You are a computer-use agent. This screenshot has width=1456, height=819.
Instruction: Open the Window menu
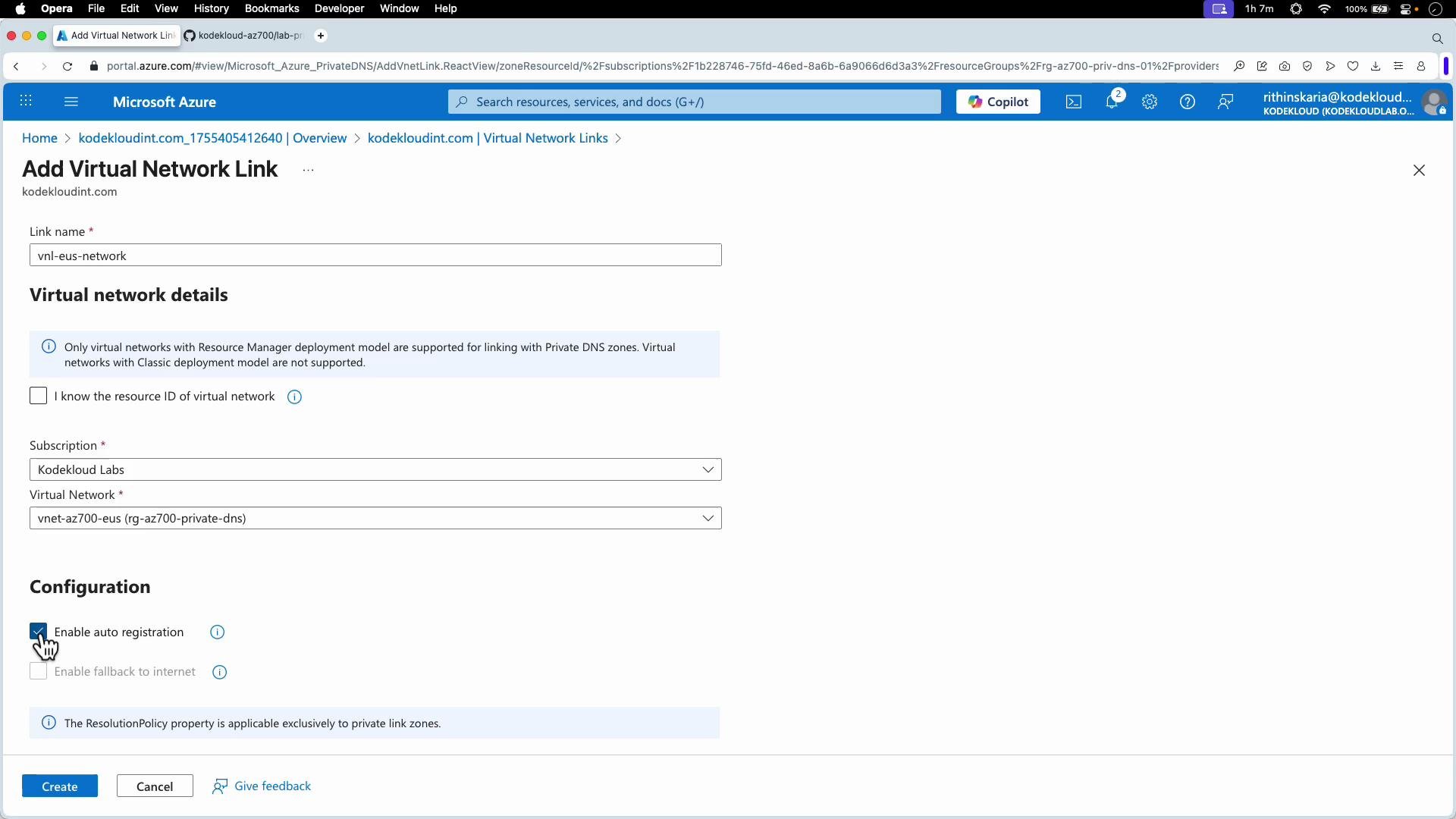[x=399, y=8]
